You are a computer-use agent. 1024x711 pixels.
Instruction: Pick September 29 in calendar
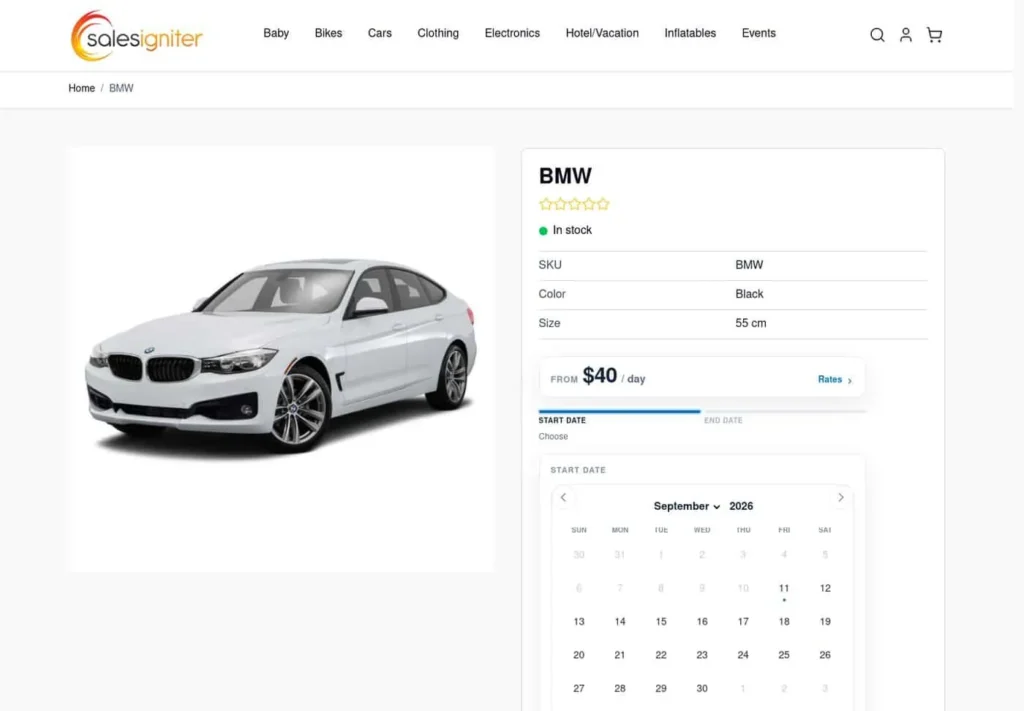pos(661,688)
